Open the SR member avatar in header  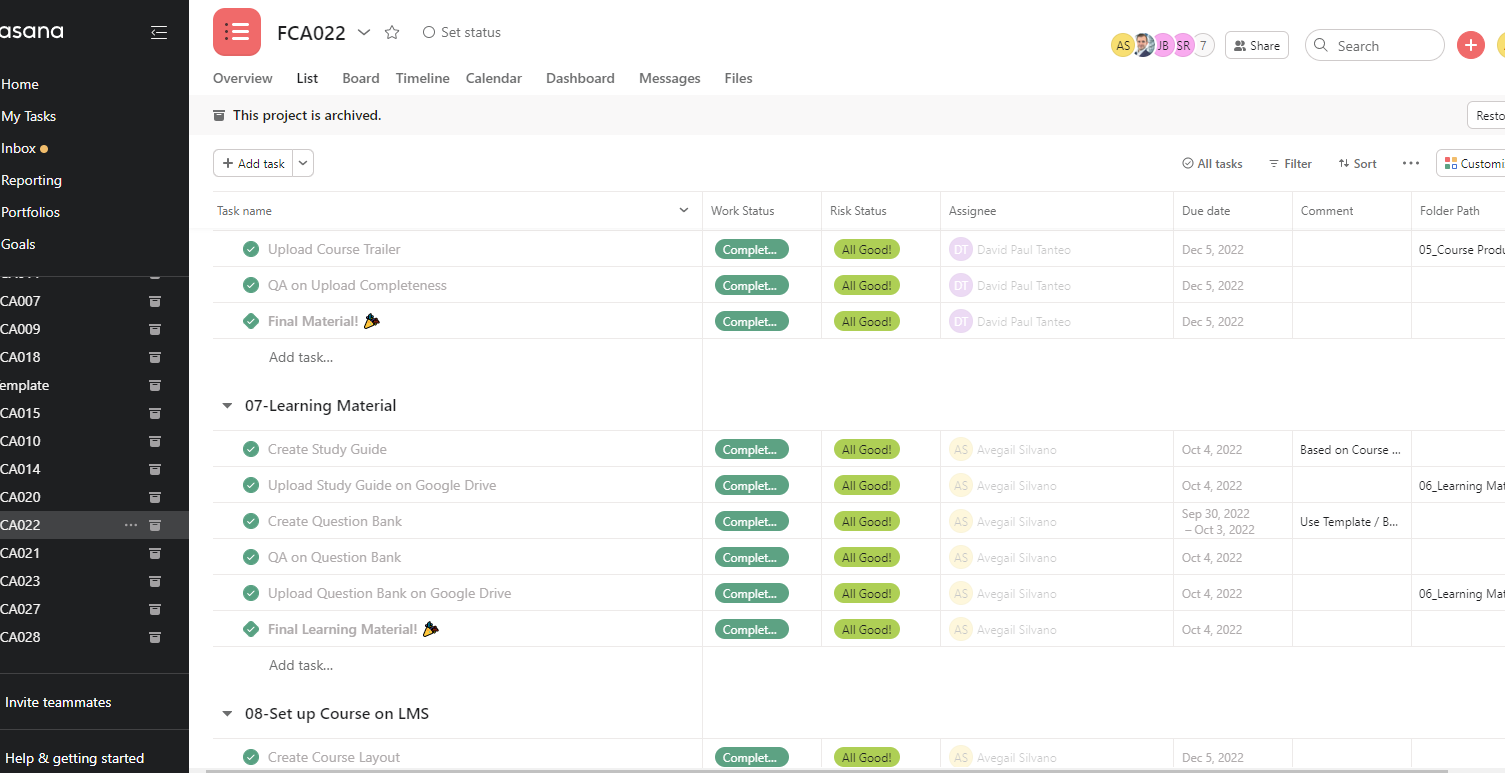(x=1183, y=45)
